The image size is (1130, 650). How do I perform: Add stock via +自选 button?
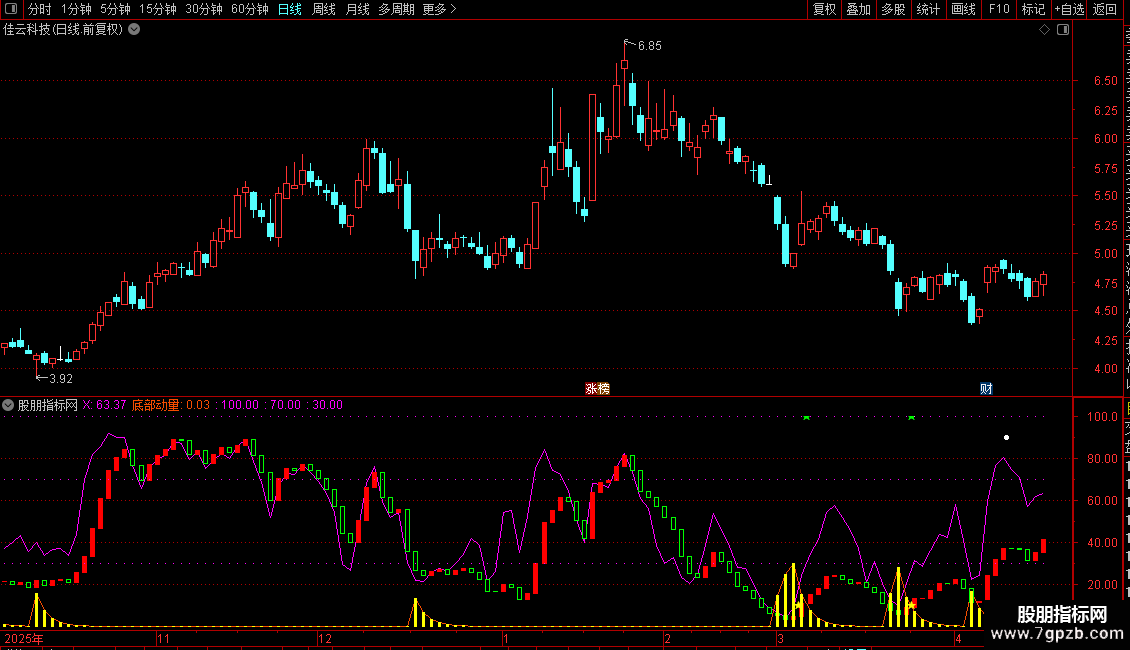coord(1069,9)
